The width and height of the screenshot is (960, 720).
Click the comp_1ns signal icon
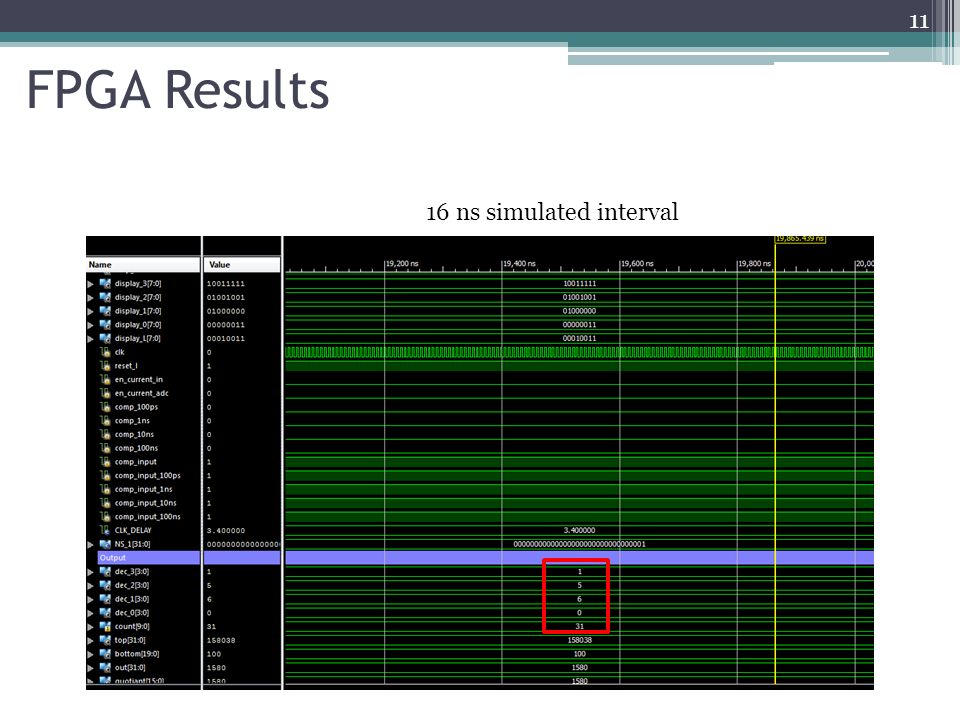coord(105,421)
